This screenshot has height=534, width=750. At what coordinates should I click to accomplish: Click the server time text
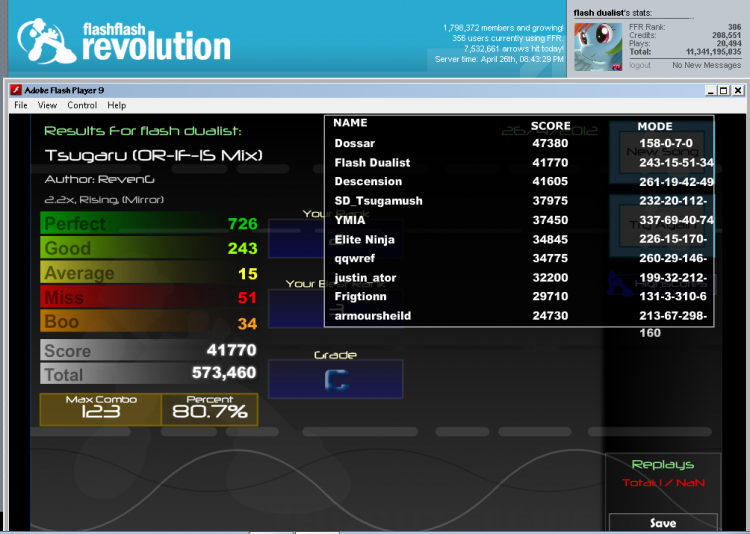coord(499,59)
